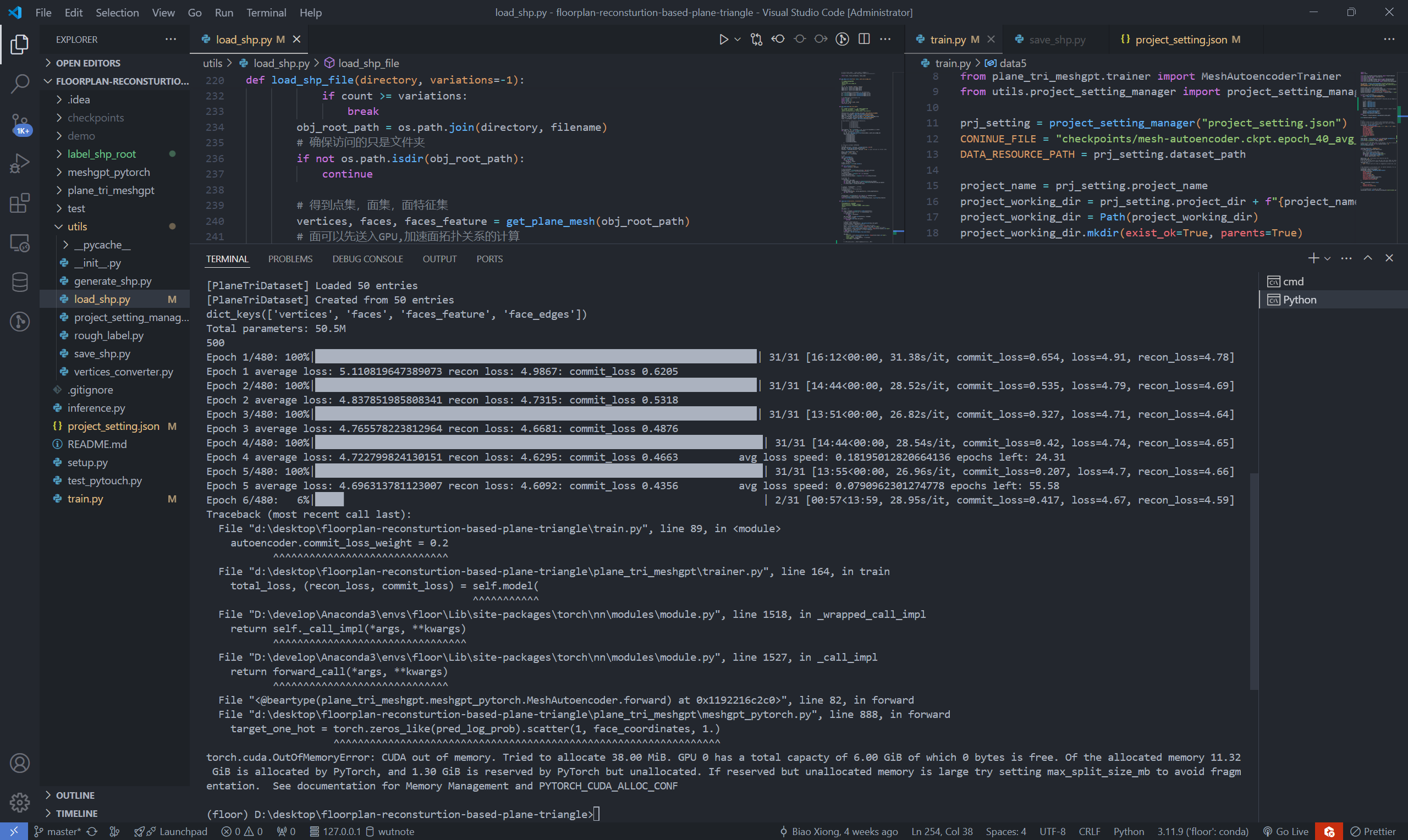The image size is (1408, 840).
Task: Synchronize changes from the status bar
Action: (92, 832)
